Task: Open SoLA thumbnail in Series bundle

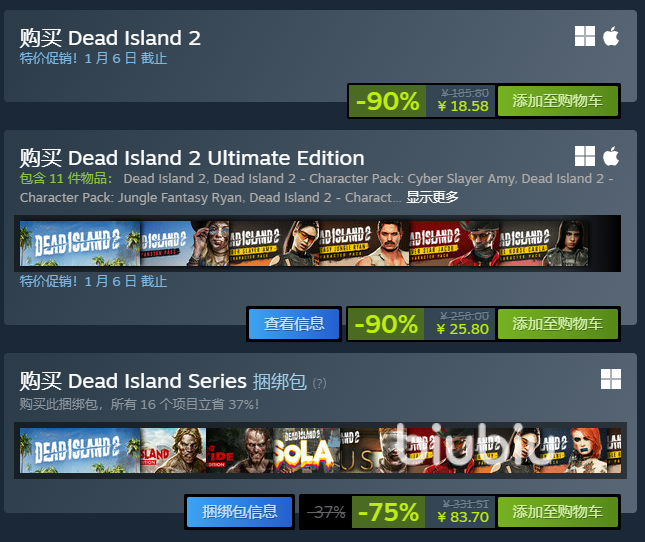Action: [x=306, y=450]
